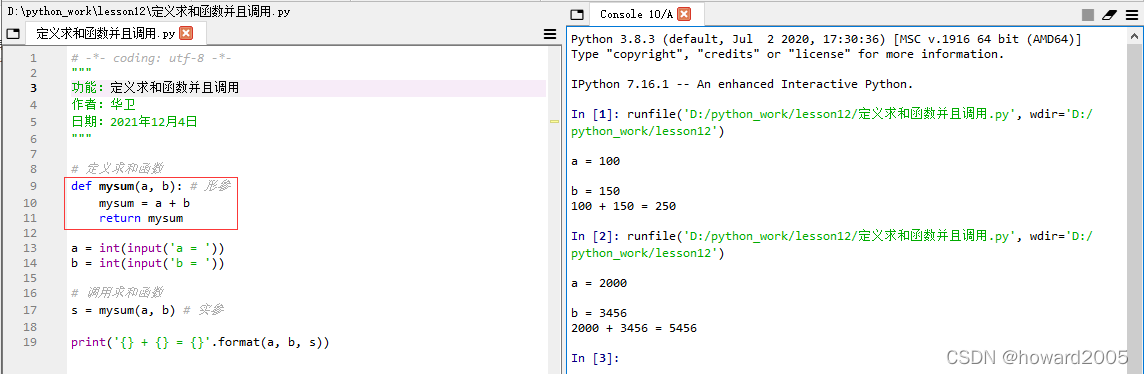Click 'IPython 7.16.1 -- An enhanced Interactive Python.' text

742,85
